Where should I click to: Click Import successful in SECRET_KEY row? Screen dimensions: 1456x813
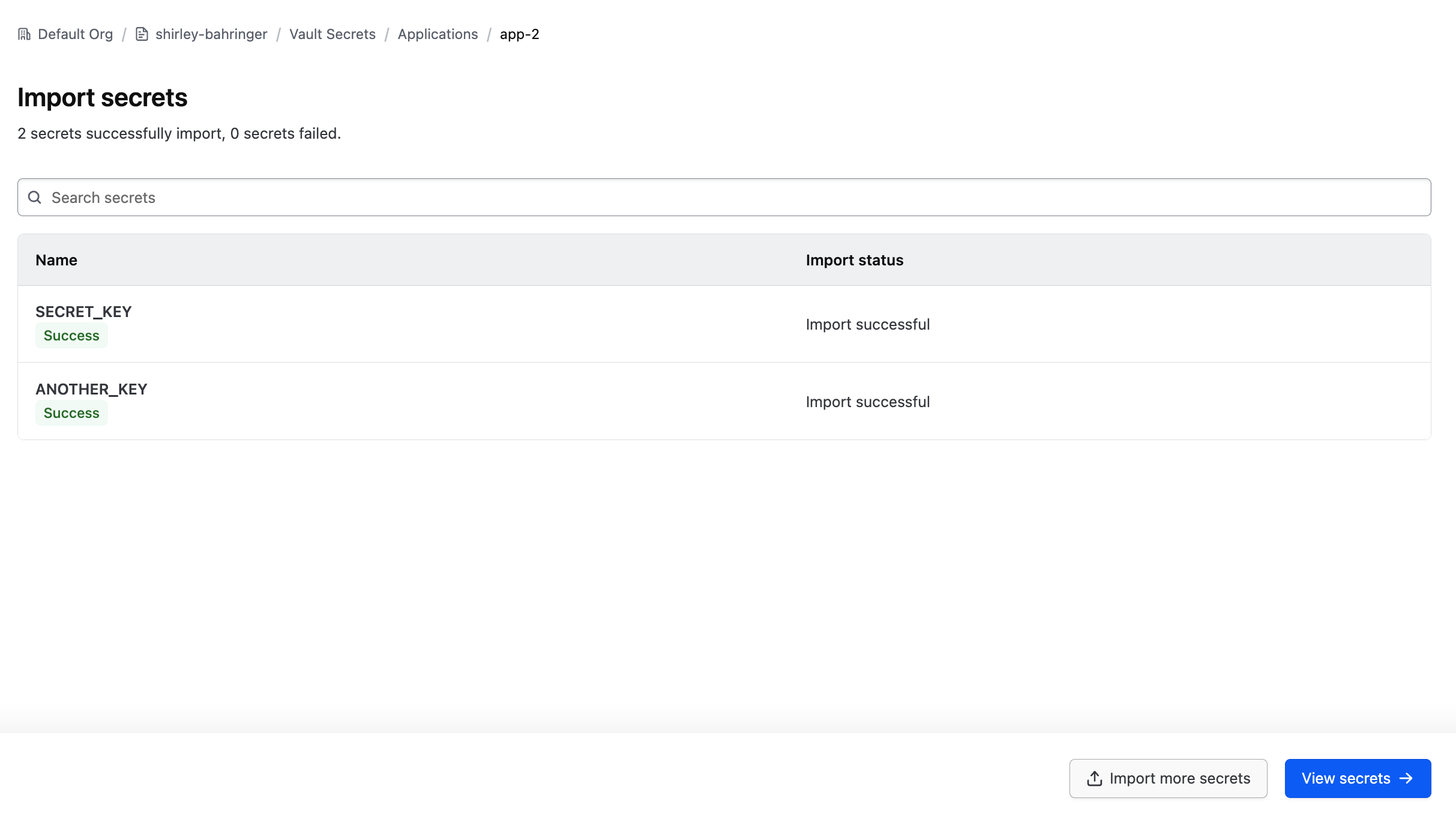tap(868, 324)
